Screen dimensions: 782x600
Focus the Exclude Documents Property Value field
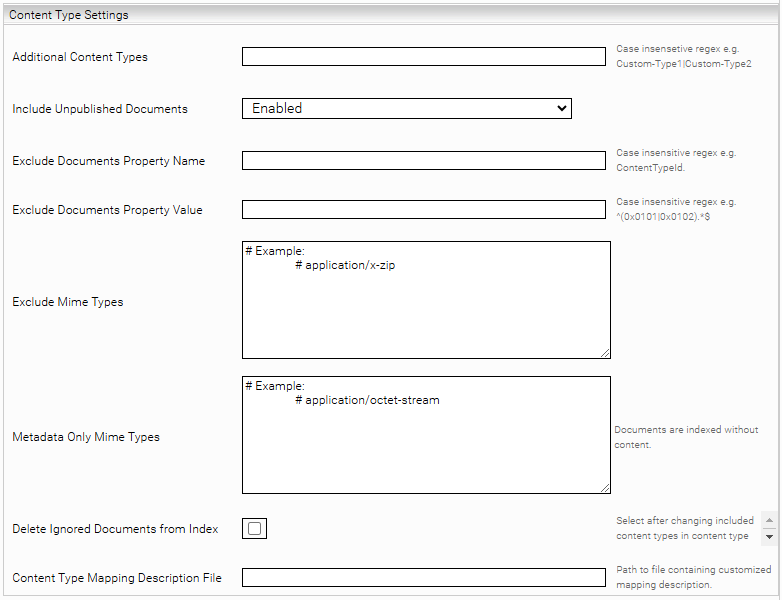coord(423,210)
